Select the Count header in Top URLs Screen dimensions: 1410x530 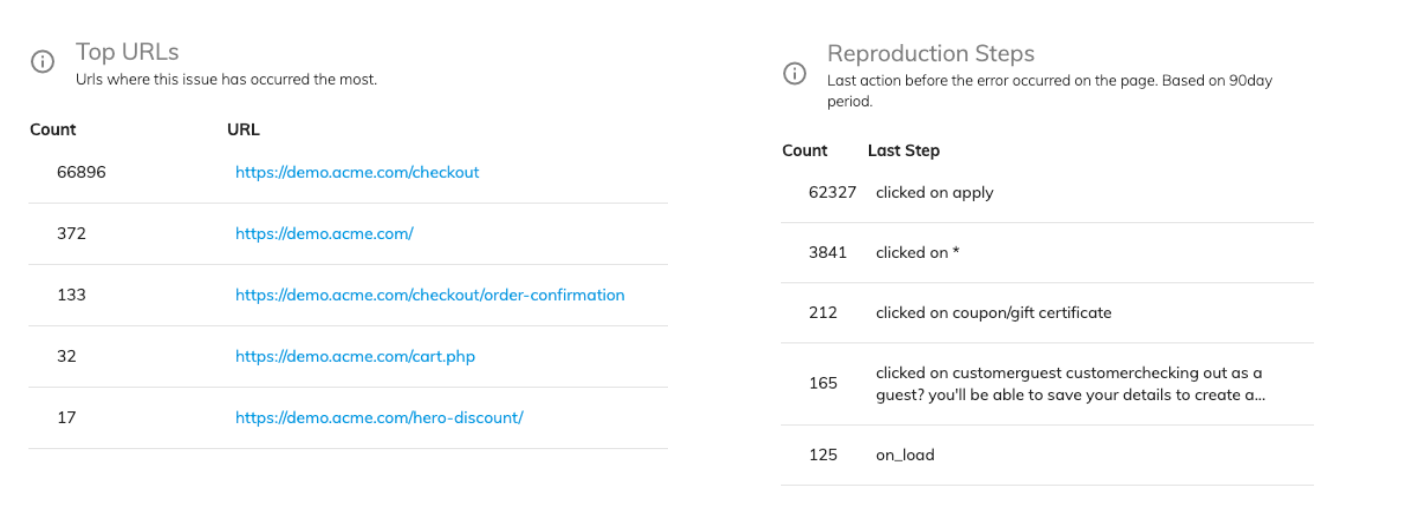pyautogui.click(x=53, y=129)
